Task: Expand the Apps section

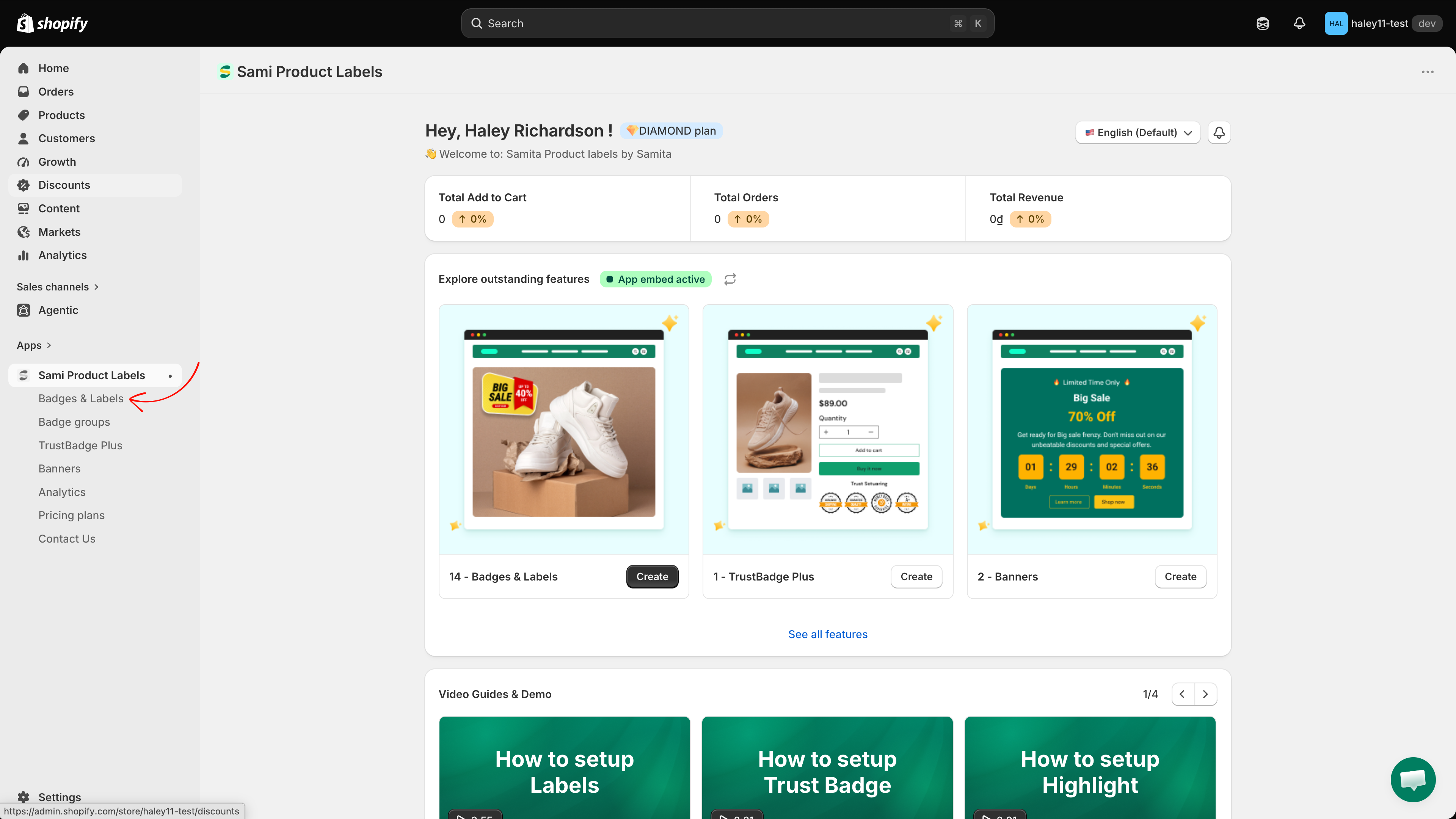Action: pyautogui.click(x=34, y=345)
